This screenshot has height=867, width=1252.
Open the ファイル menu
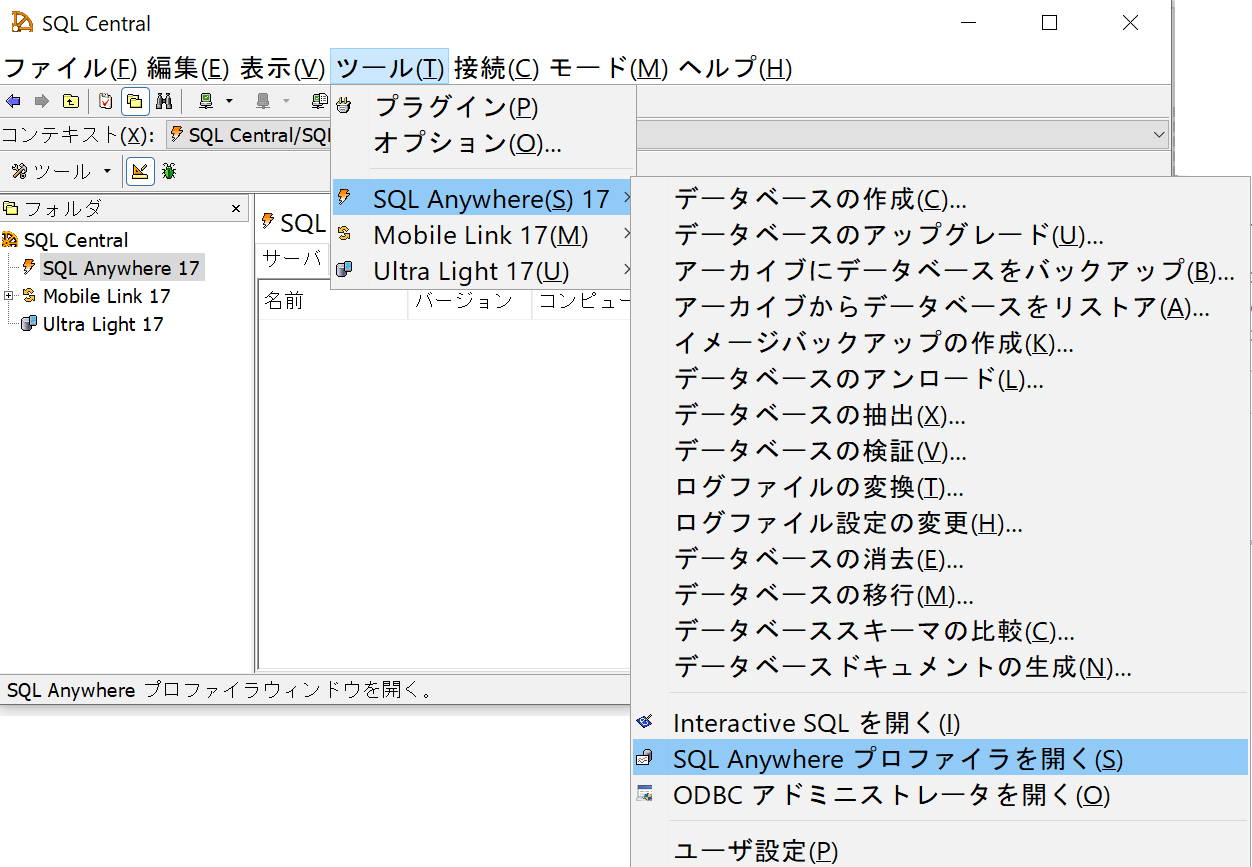tap(70, 68)
